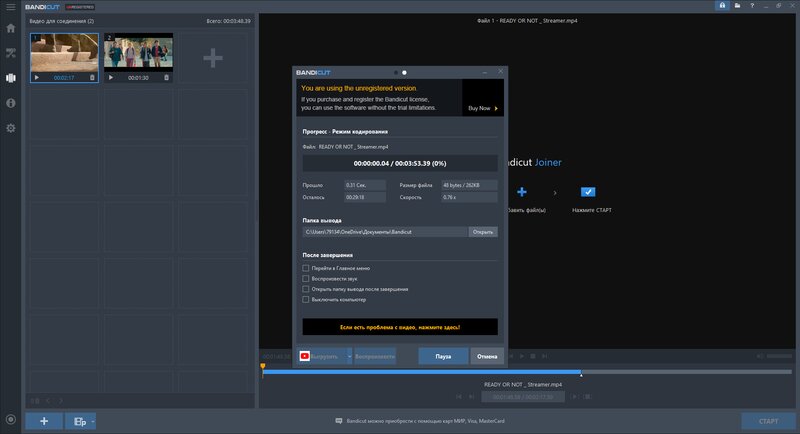The image size is (800, 434).
Task: Minimize the progress dialog
Action: pos(485,72)
